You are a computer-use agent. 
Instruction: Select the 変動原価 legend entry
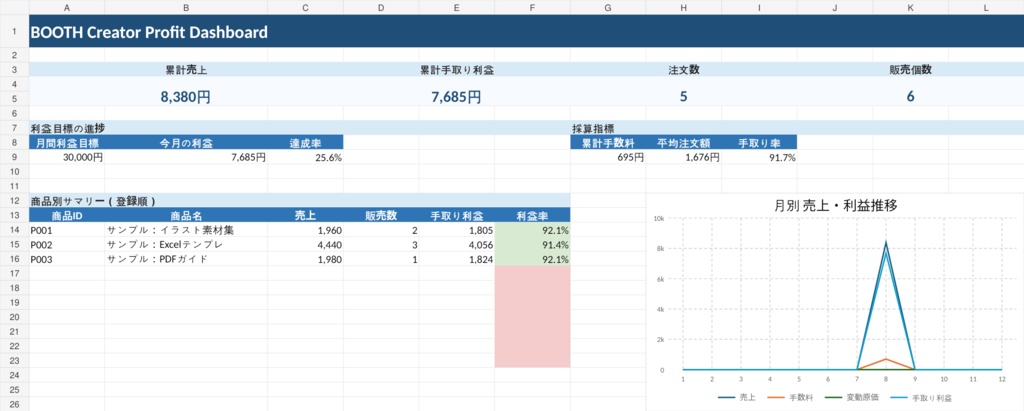[852, 397]
